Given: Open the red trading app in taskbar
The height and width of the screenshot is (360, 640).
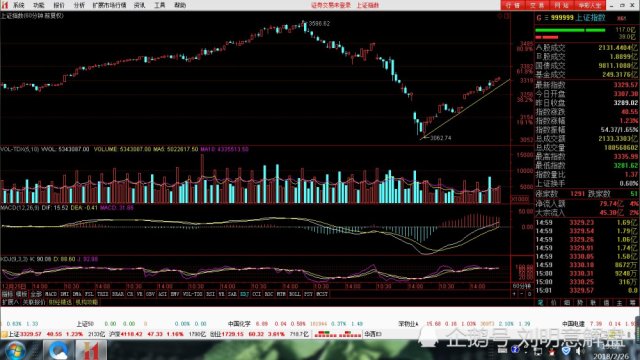Looking at the screenshot, I should coord(89,351).
